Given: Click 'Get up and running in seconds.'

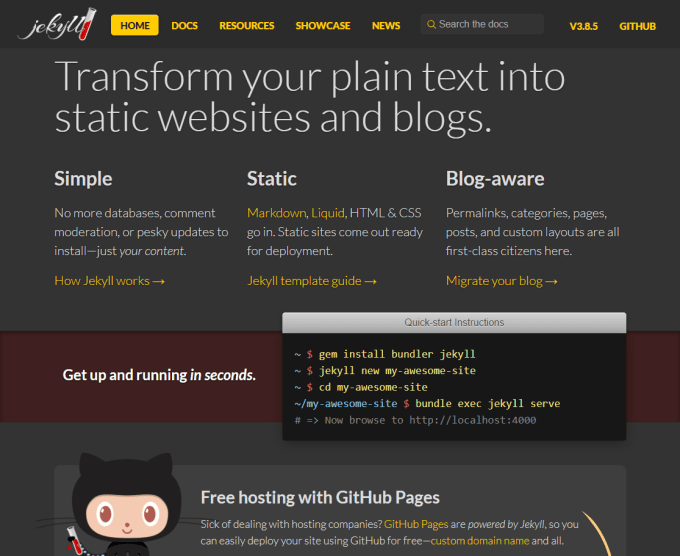Looking at the screenshot, I should tap(159, 375).
